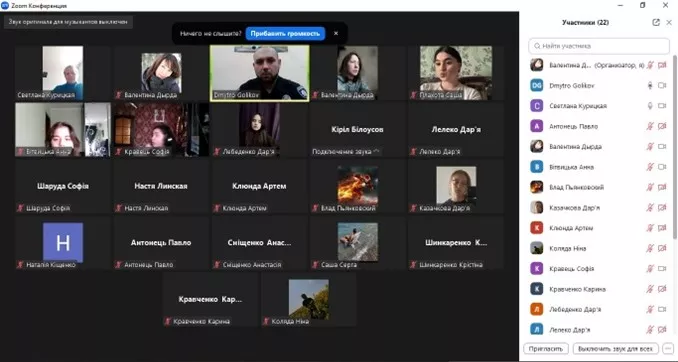Viewport: 678px width, 362px height.
Task: Click the participants list scrollbar
Action: click(675, 147)
